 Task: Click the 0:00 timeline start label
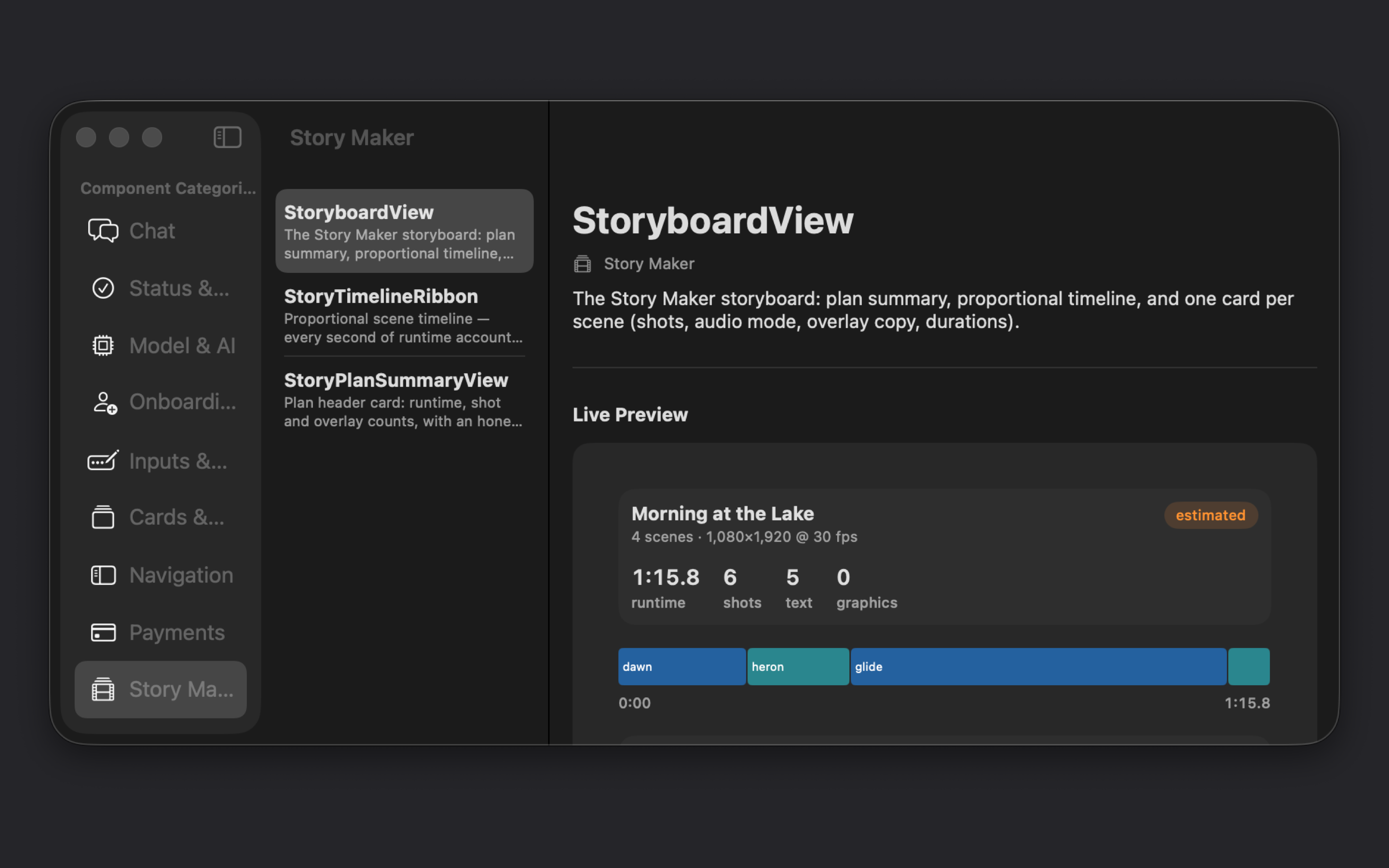pyautogui.click(x=635, y=703)
